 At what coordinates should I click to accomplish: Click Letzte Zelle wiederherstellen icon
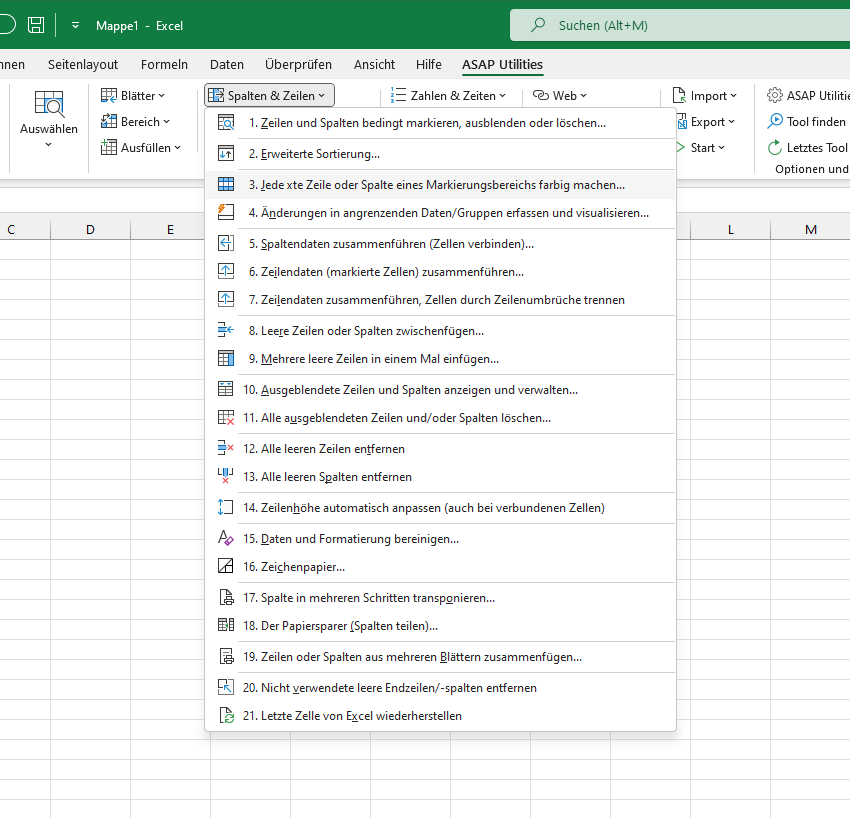226,716
